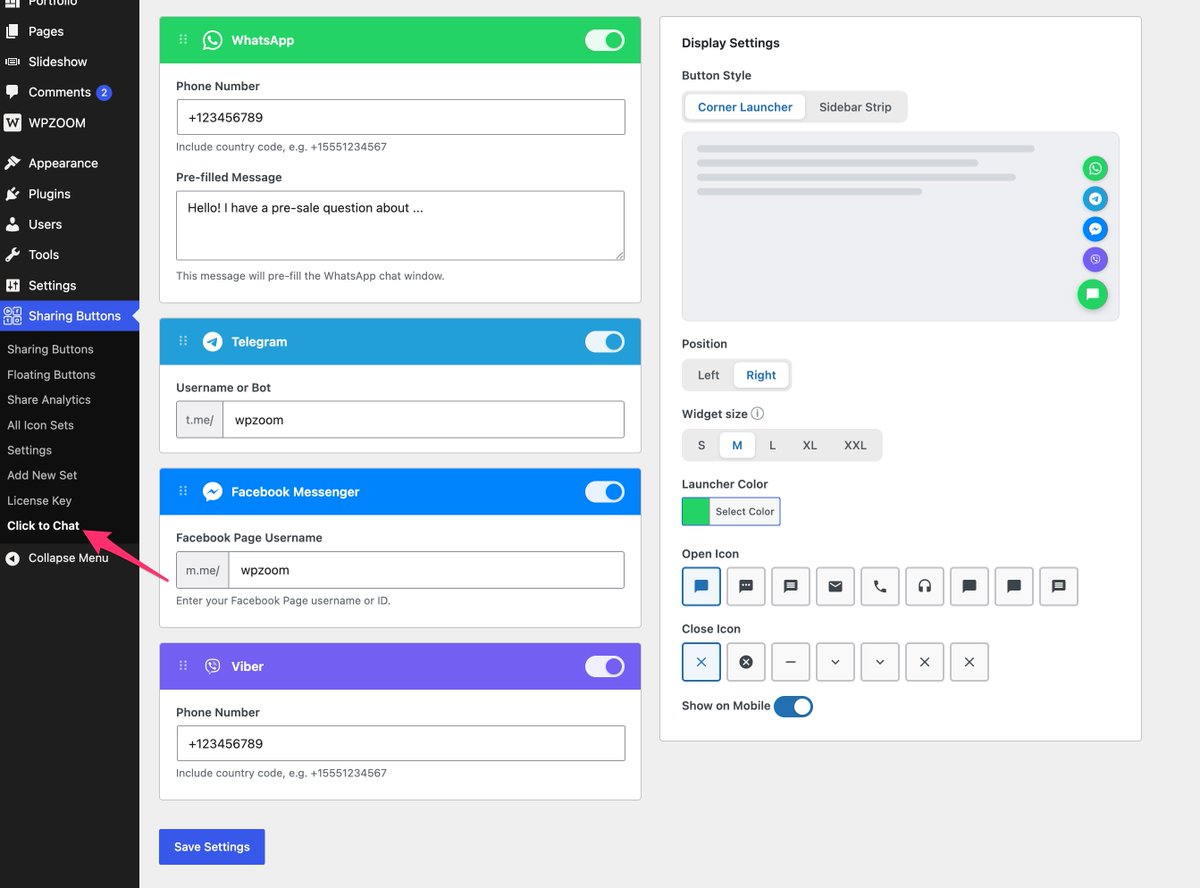Viewport: 1200px width, 888px height.
Task: Choose the circled X close icon
Action: (x=746, y=662)
